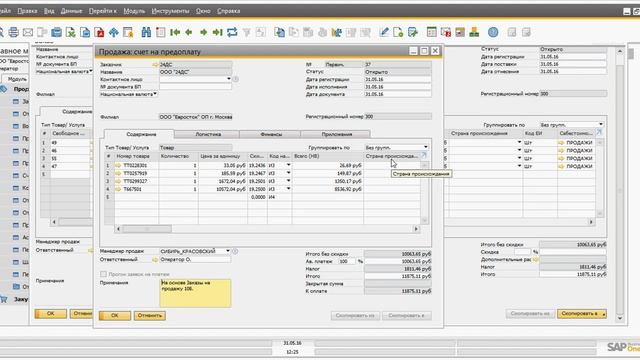Click the Send Email envelope icon
The height and width of the screenshot is (360, 640).
coord(28,32)
